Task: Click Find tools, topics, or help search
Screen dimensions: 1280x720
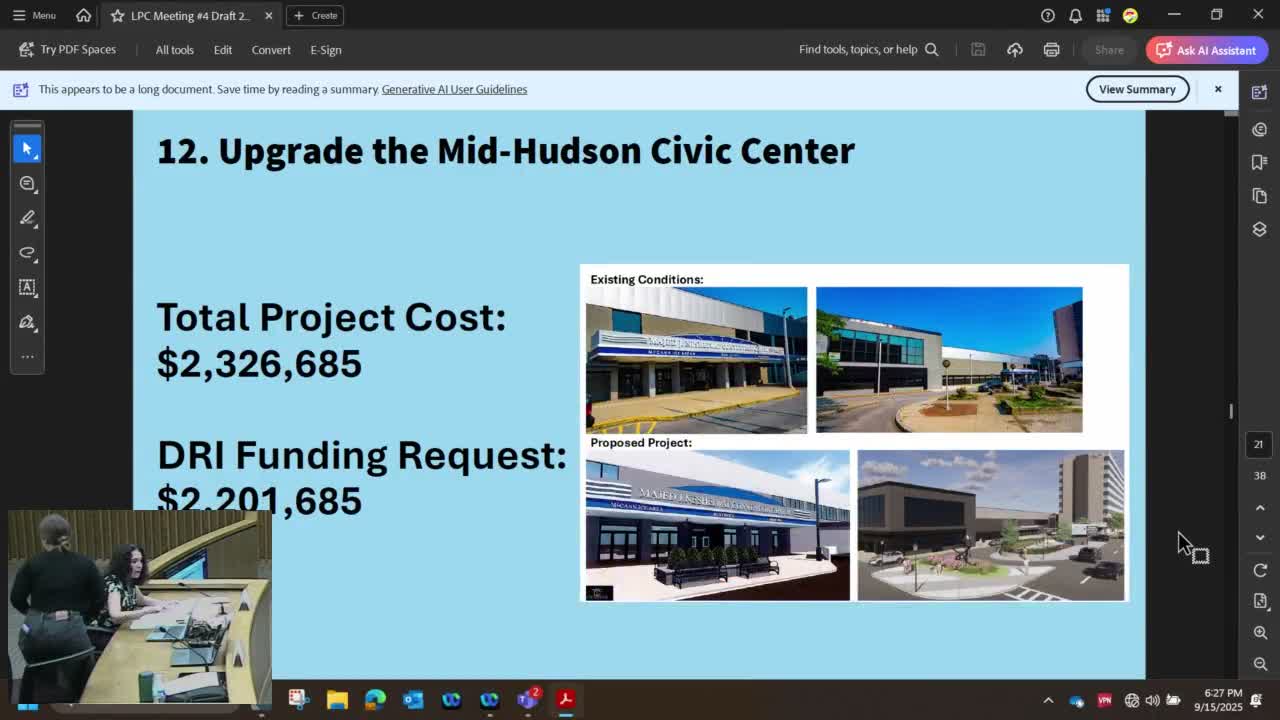Action: click(868, 50)
